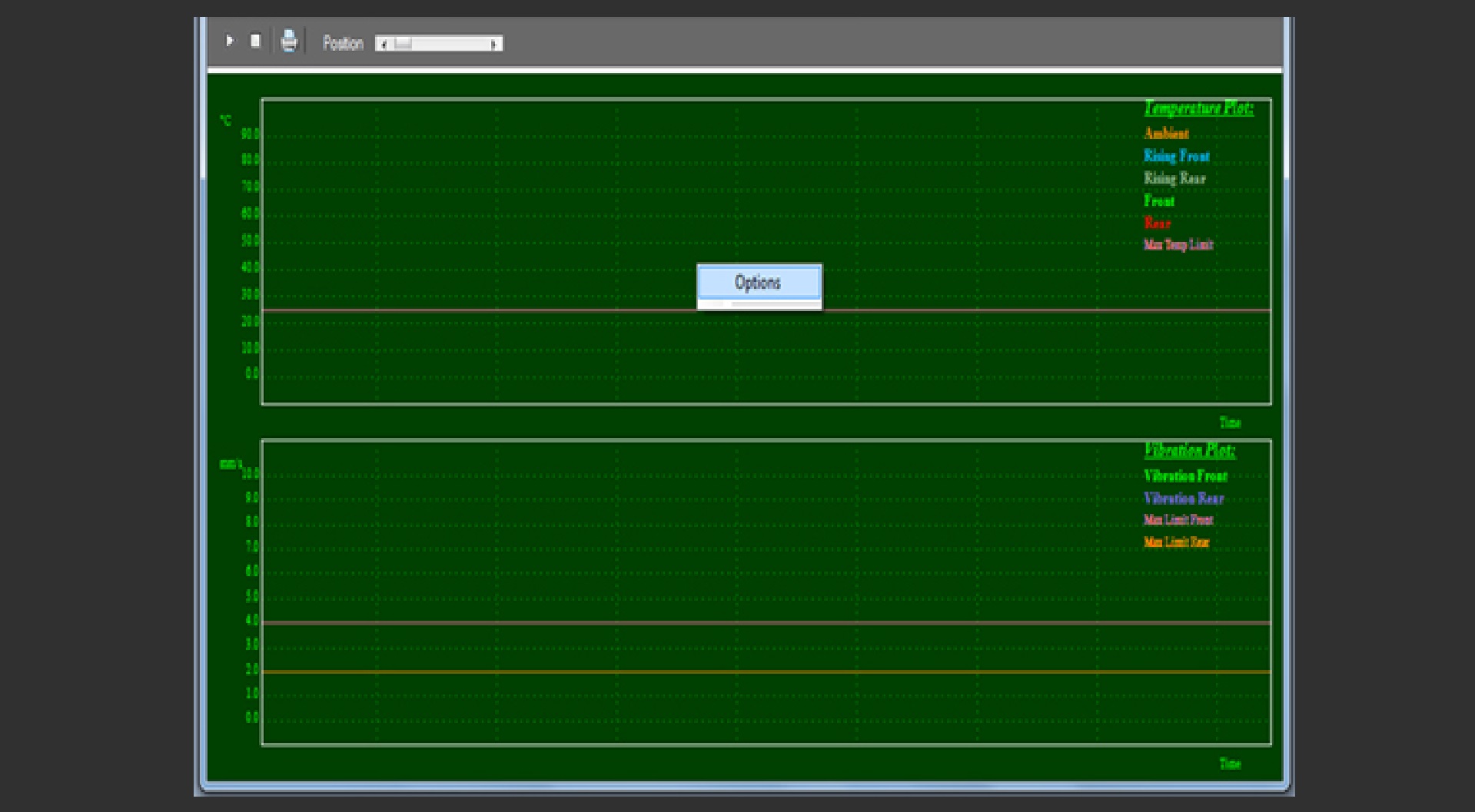Click the Max Limit Front legend entry
This screenshot has width=1475, height=812.
pyautogui.click(x=1178, y=520)
